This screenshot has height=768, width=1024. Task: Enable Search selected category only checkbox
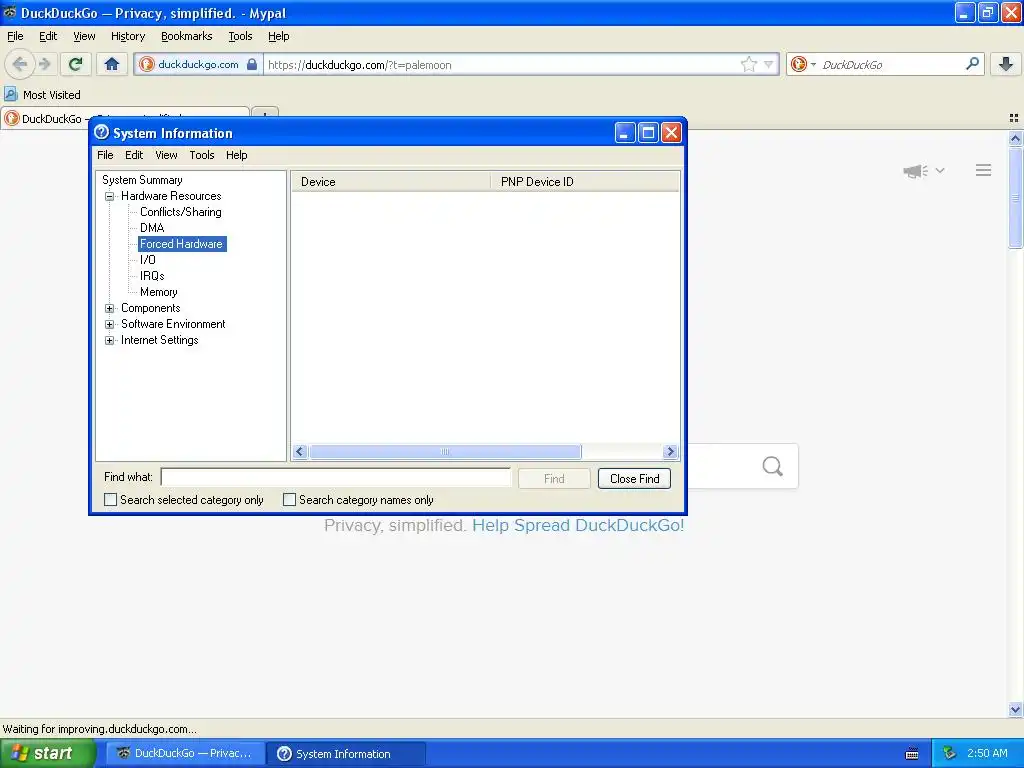pyautogui.click(x=110, y=500)
